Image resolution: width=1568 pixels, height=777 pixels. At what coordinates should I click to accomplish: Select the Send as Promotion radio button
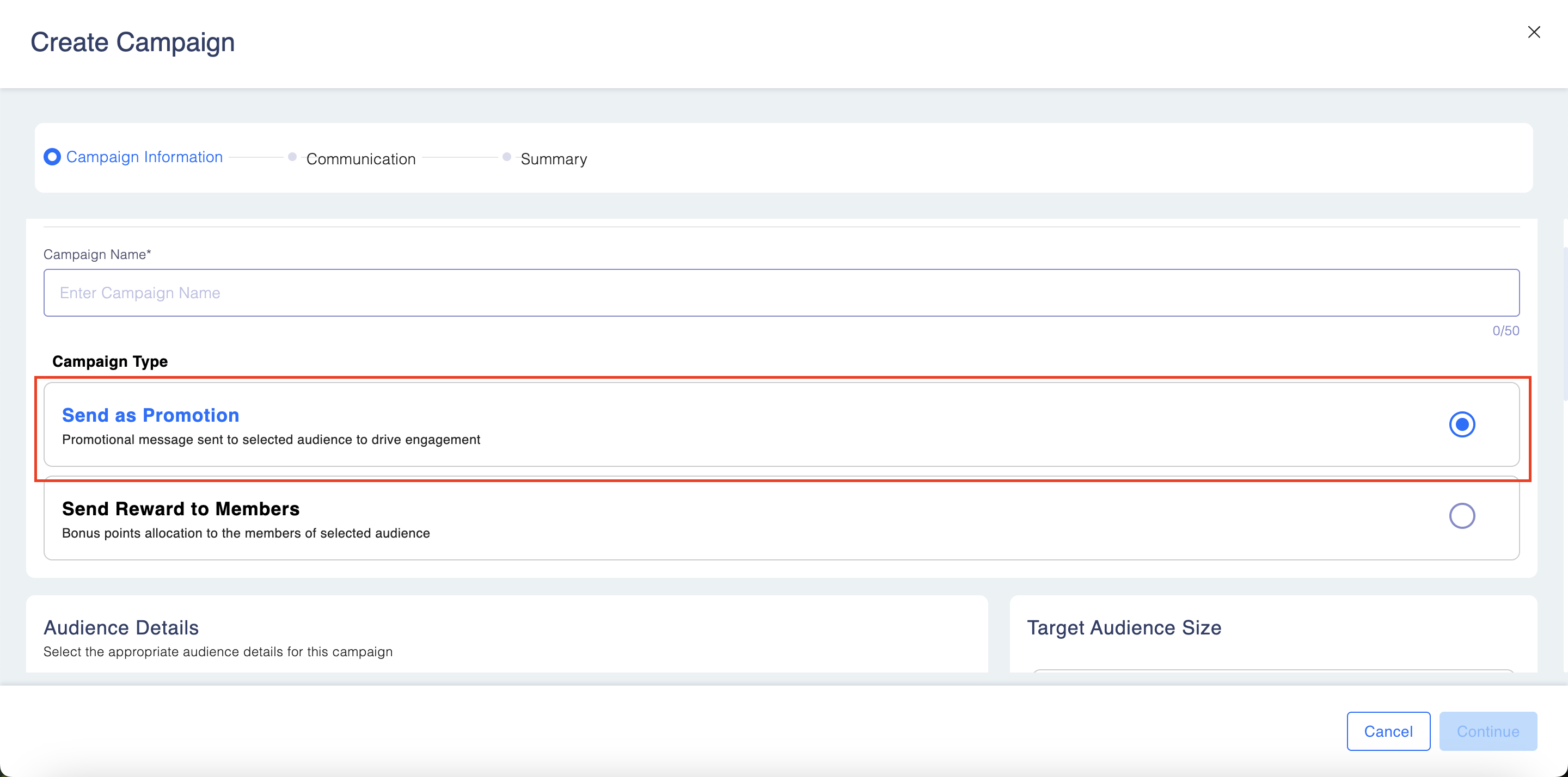tap(1461, 424)
